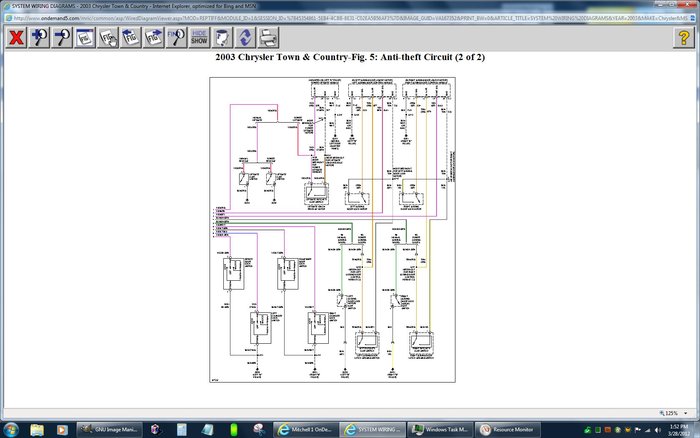Switch to Windows Task Manager window

(x=440, y=430)
